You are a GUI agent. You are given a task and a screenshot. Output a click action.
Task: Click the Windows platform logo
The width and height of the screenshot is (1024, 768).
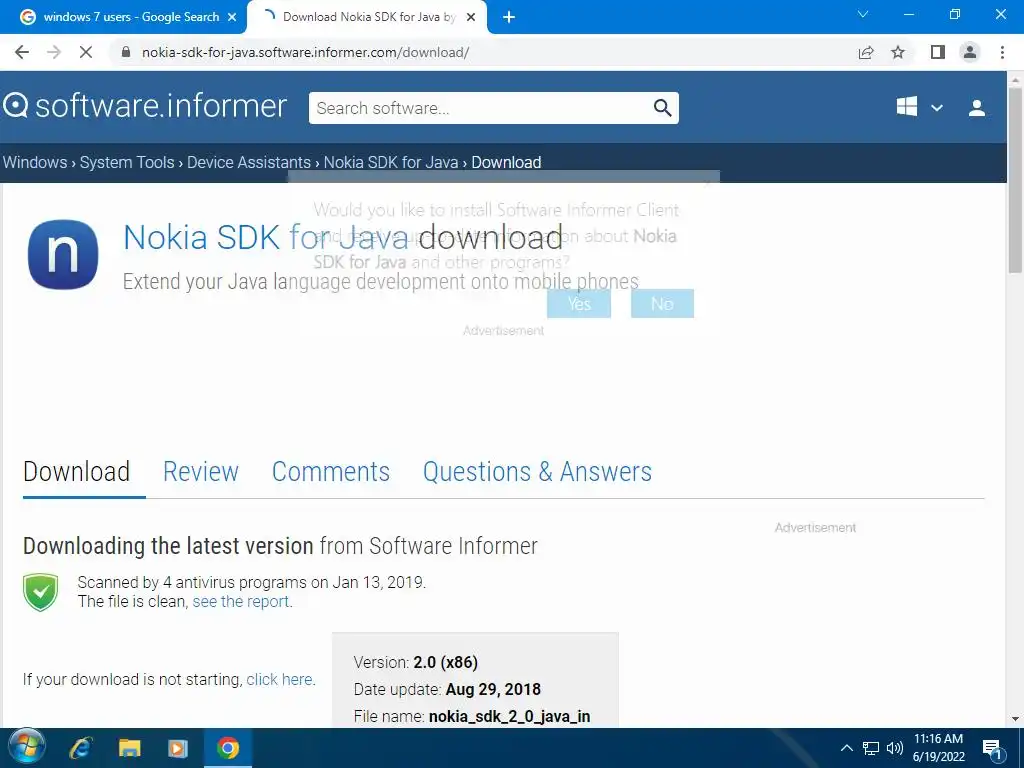(x=907, y=106)
